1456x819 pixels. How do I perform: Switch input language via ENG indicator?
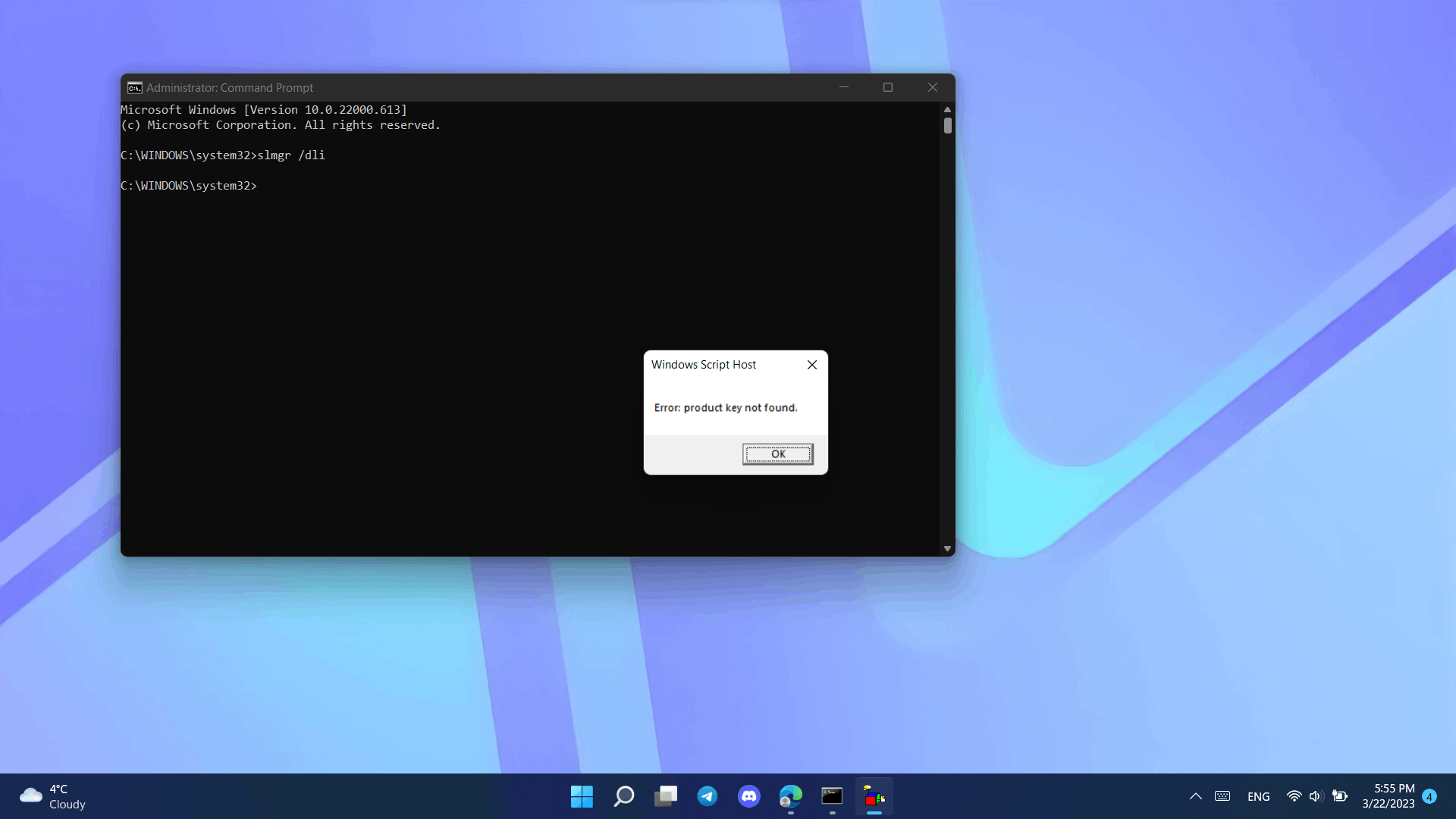1259,797
